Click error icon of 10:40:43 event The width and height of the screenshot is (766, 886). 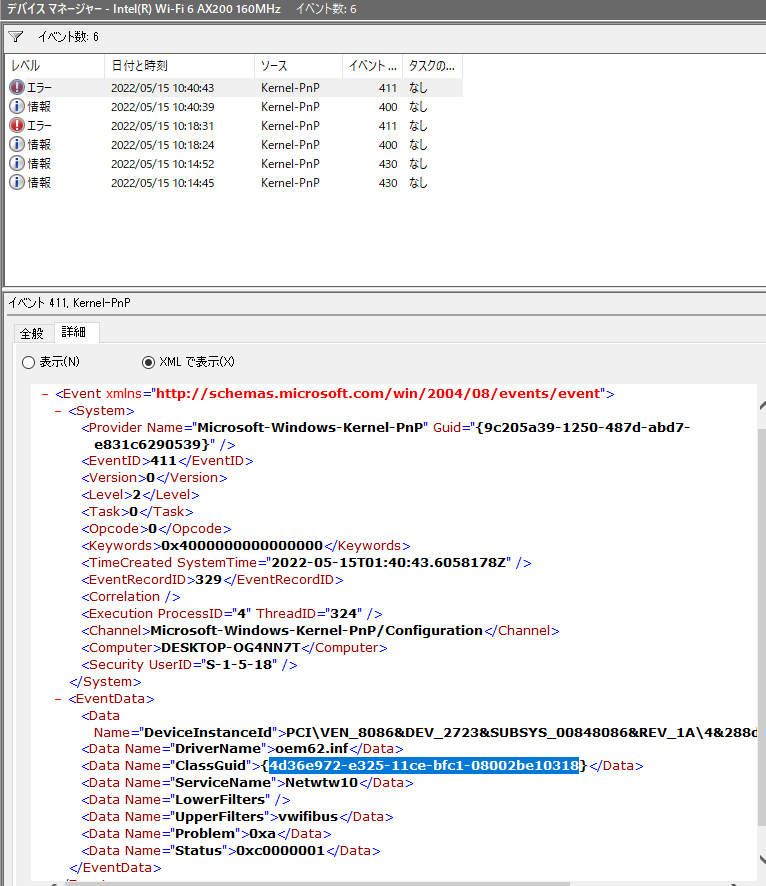click(x=17, y=88)
